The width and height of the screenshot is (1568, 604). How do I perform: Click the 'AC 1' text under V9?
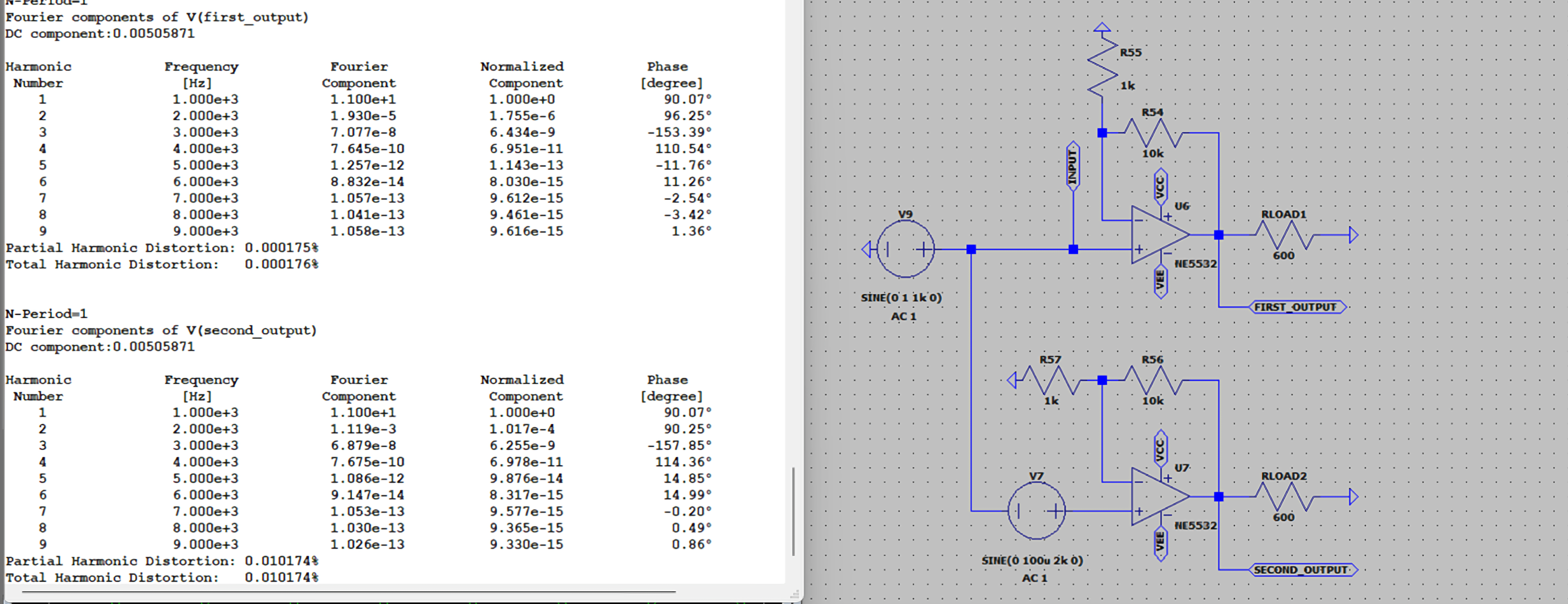pos(904,316)
